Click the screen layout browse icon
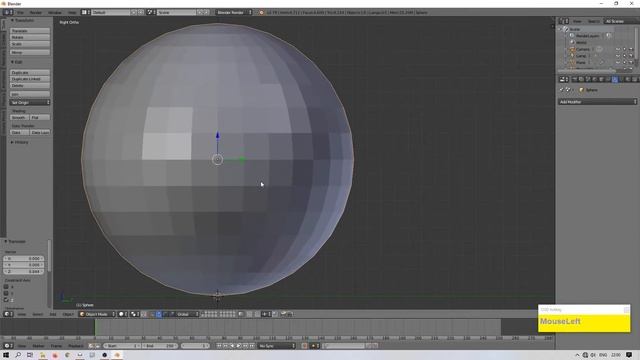 [x=85, y=12]
